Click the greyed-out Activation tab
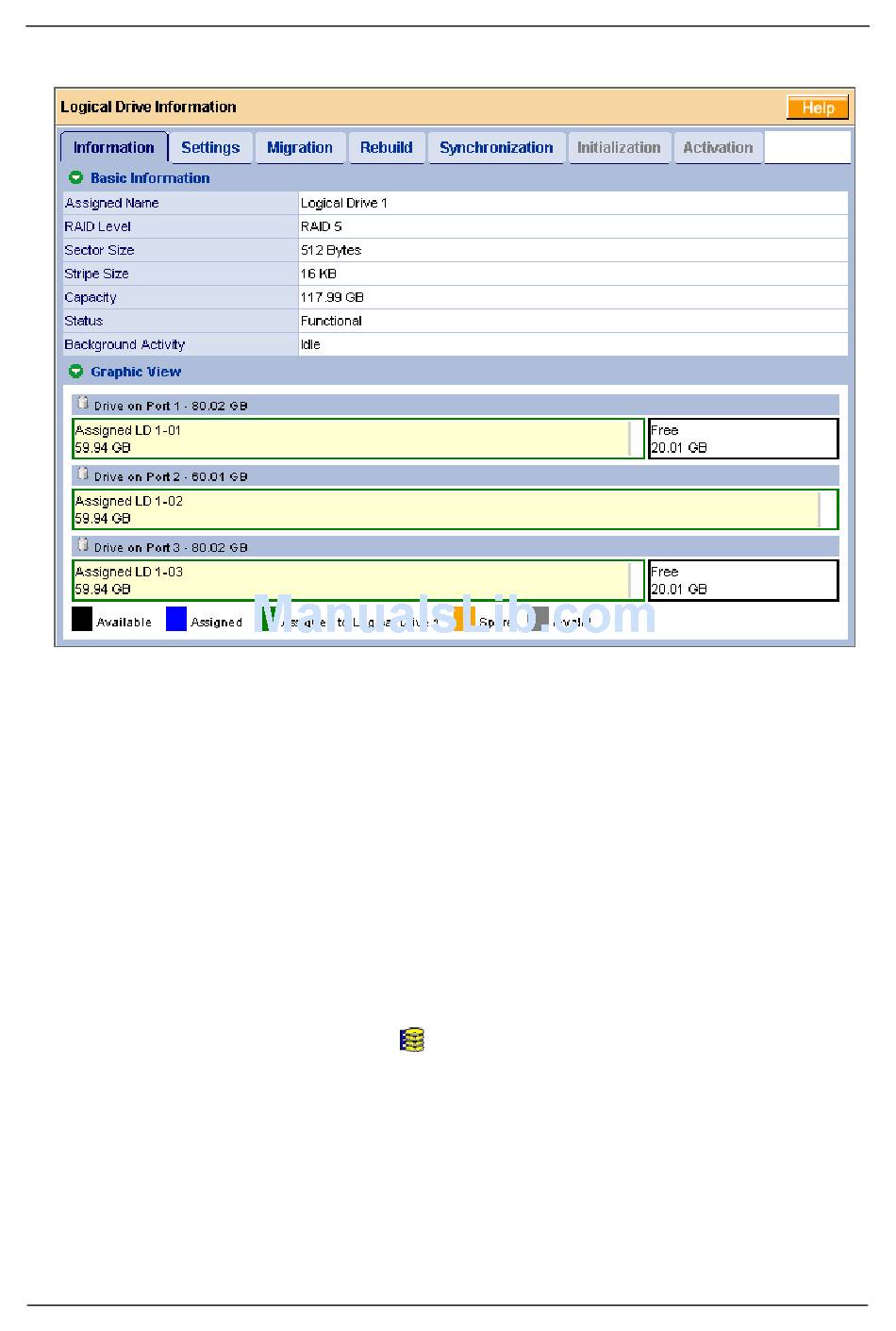Image resolution: width=896 pixels, height=1331 pixels. pyautogui.click(x=718, y=148)
